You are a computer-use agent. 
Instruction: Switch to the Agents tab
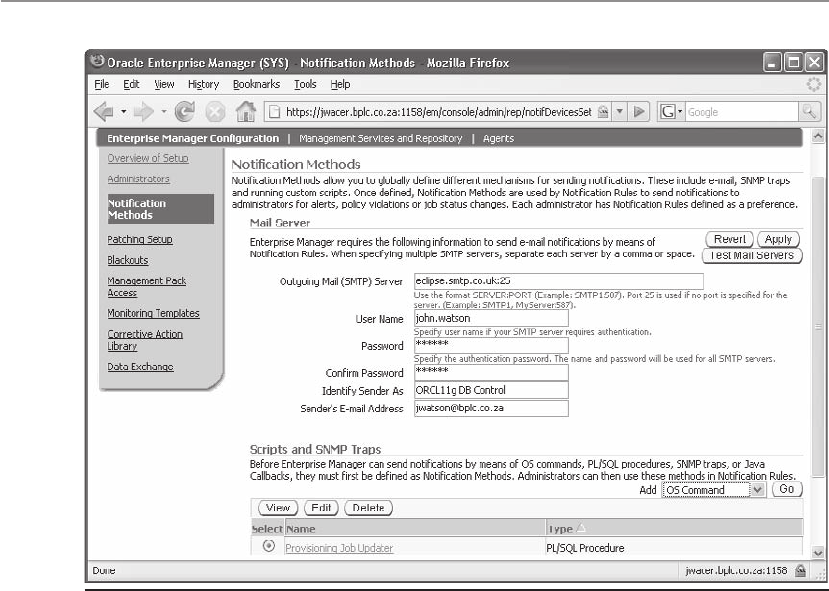pyautogui.click(x=498, y=138)
